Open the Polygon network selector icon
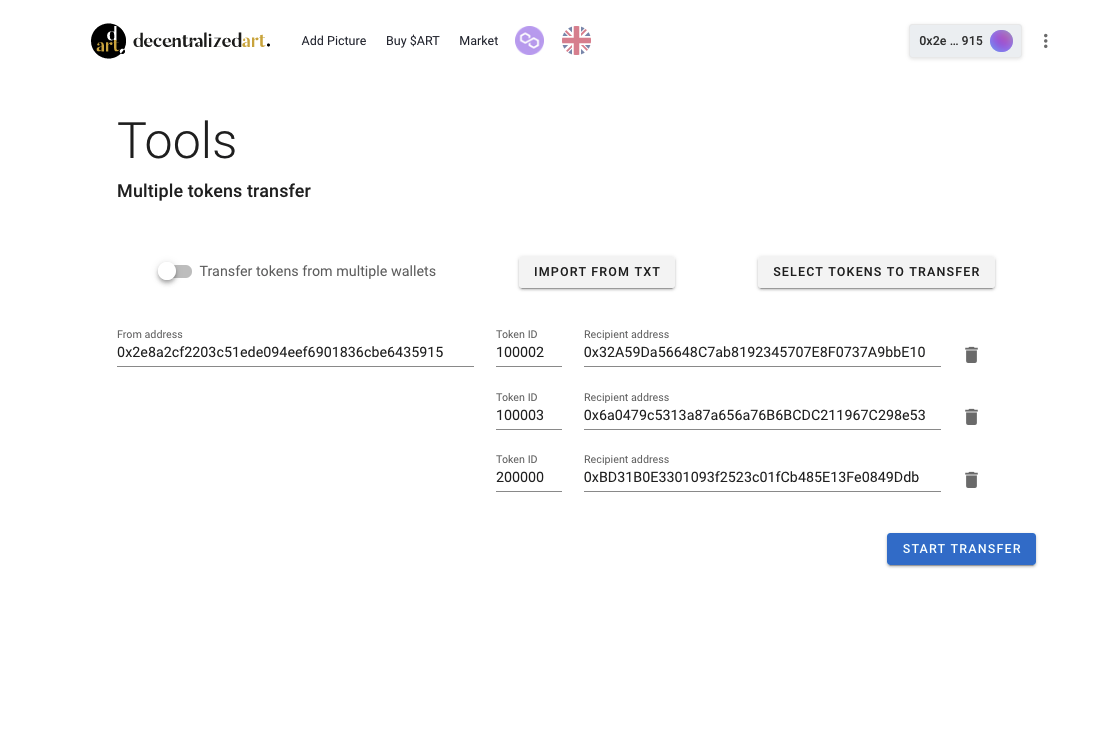Screen dimensions: 1097x748 [529, 41]
